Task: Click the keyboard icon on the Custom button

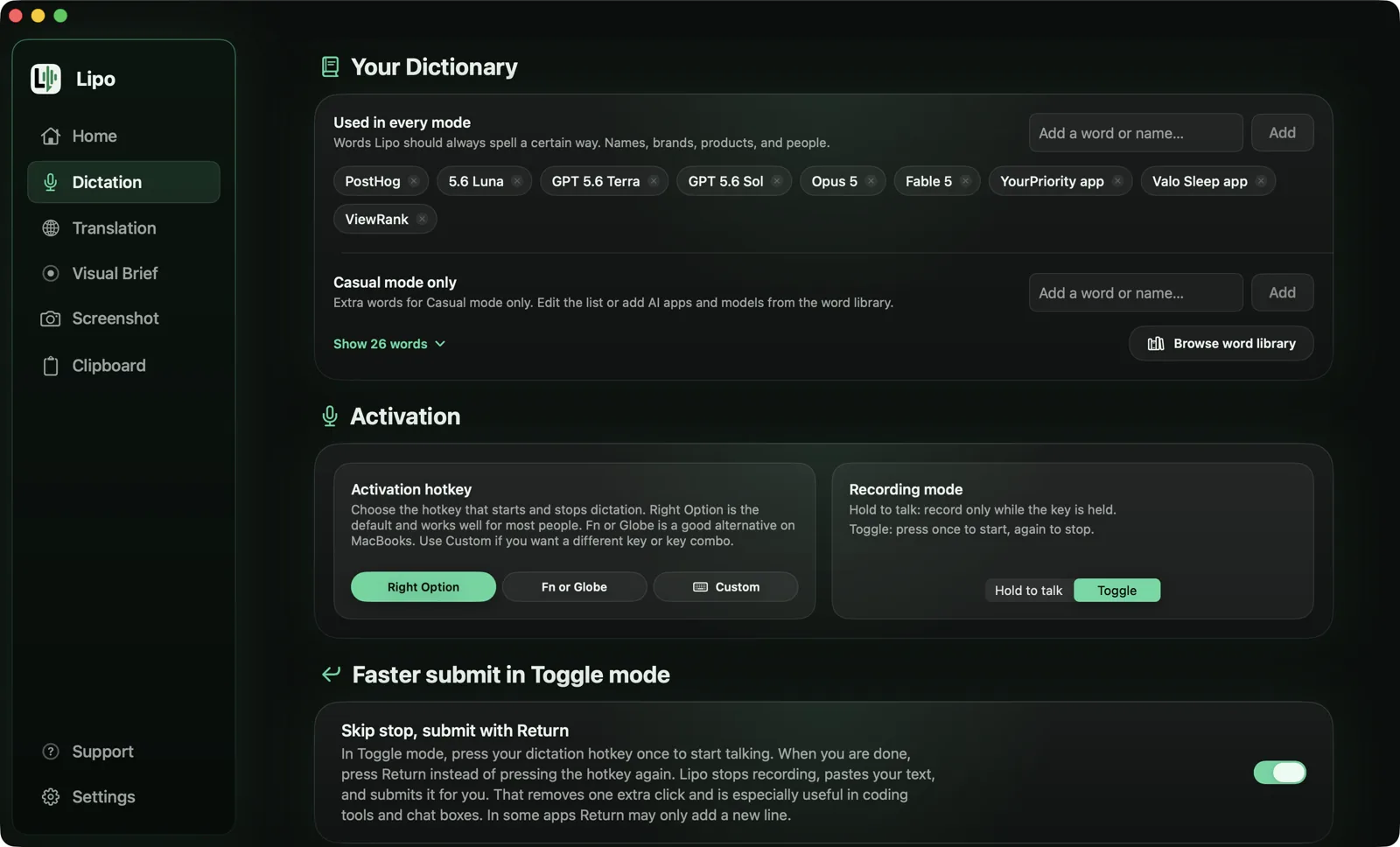Action: pyautogui.click(x=701, y=587)
